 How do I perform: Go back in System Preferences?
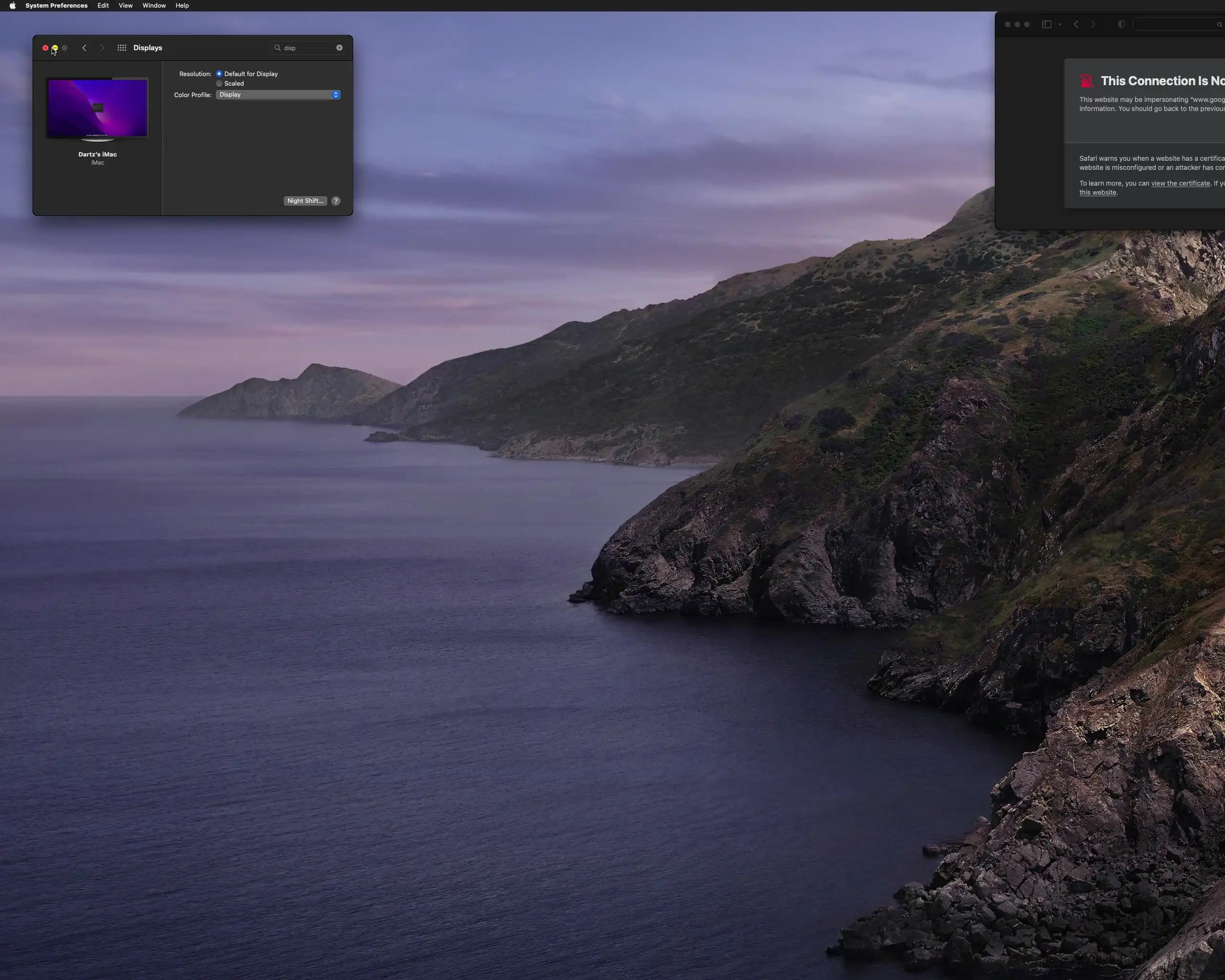click(x=84, y=48)
